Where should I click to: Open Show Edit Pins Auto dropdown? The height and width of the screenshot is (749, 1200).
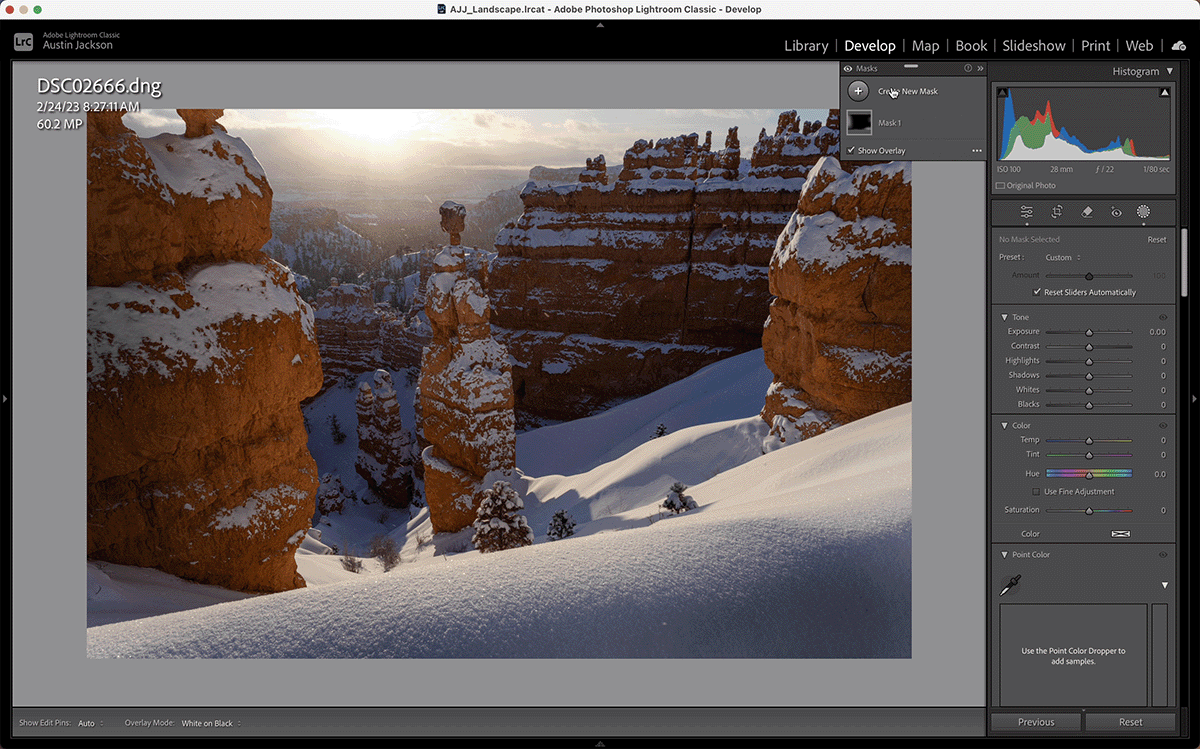pos(90,723)
